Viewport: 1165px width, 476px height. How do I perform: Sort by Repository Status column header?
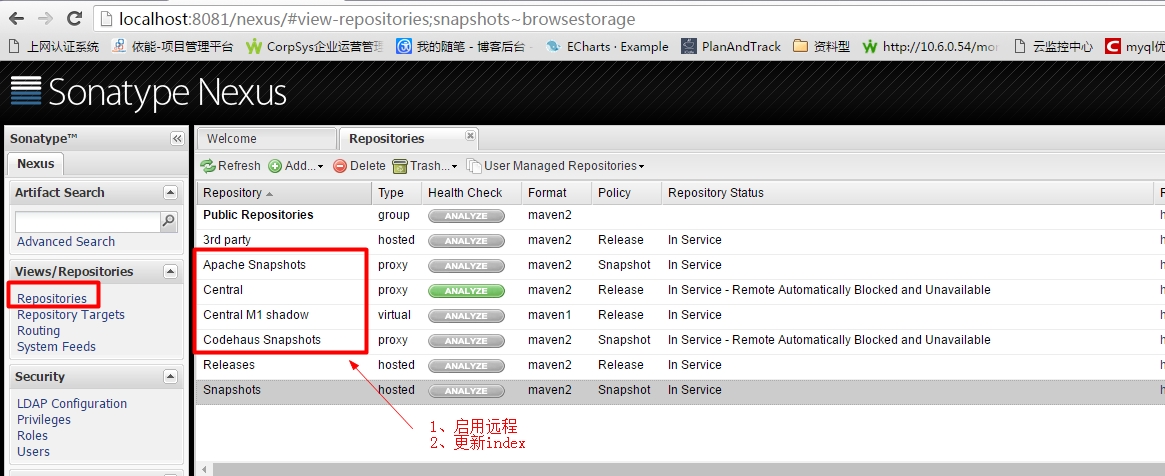click(907, 193)
